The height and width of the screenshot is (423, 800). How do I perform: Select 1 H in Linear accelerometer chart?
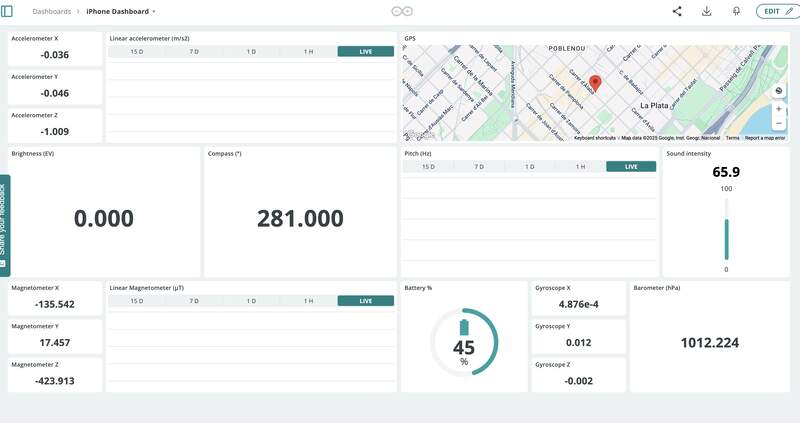pyautogui.click(x=308, y=52)
